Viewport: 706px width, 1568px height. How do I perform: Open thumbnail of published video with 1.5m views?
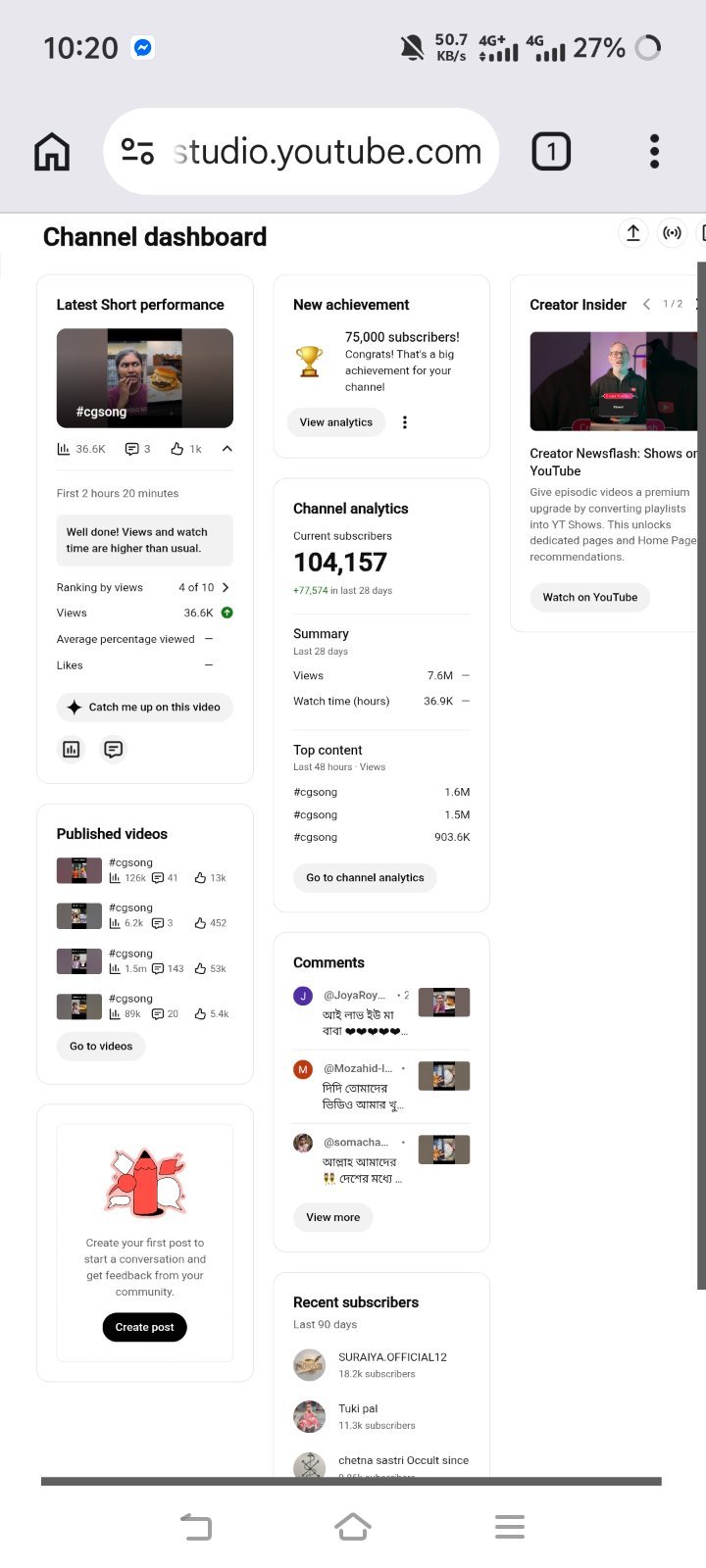[x=79, y=960]
